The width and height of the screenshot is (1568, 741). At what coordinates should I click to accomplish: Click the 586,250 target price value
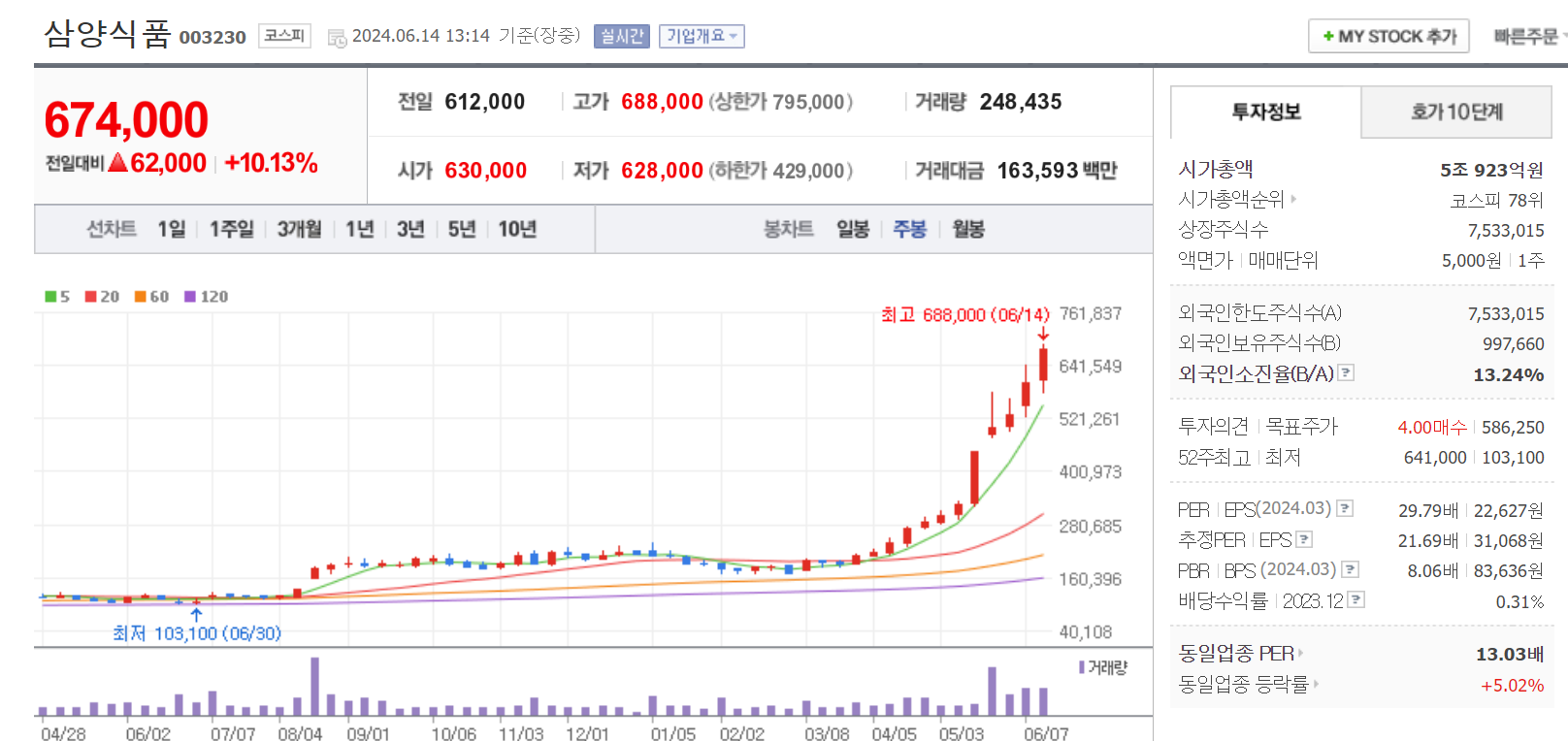(x=1513, y=427)
